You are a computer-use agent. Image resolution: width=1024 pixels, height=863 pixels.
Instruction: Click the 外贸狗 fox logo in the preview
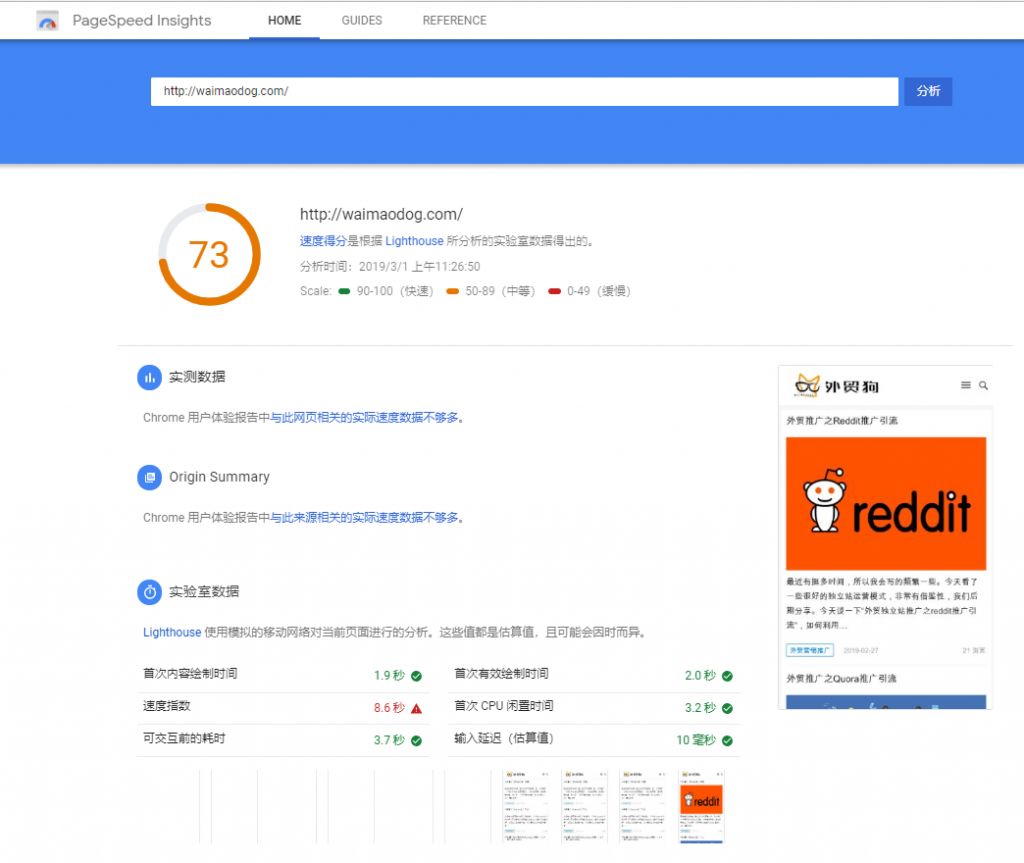[807, 383]
